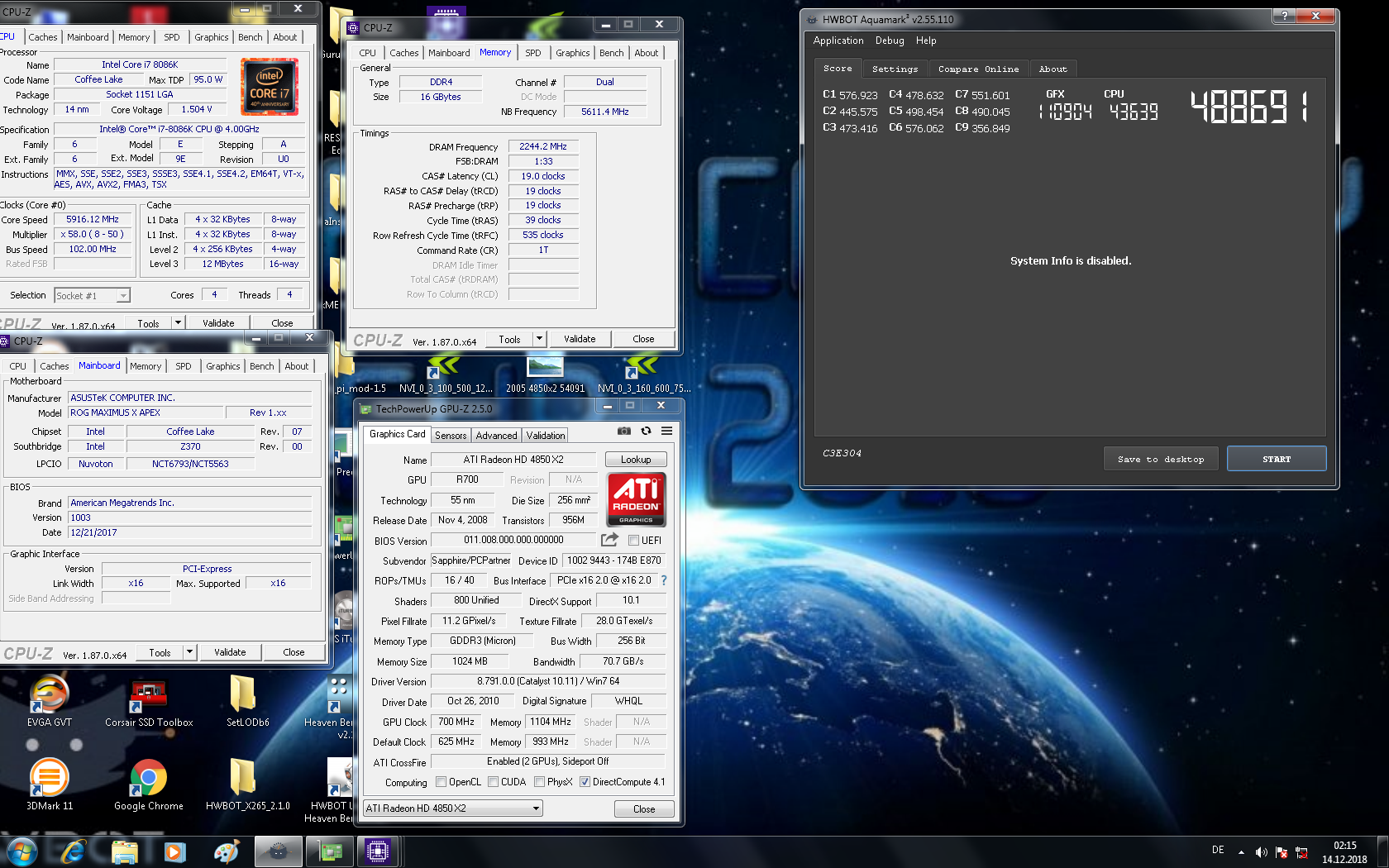The width and height of the screenshot is (1389, 868).
Task: Open Application menu in HWBOT Aquamark
Action: [x=838, y=41]
